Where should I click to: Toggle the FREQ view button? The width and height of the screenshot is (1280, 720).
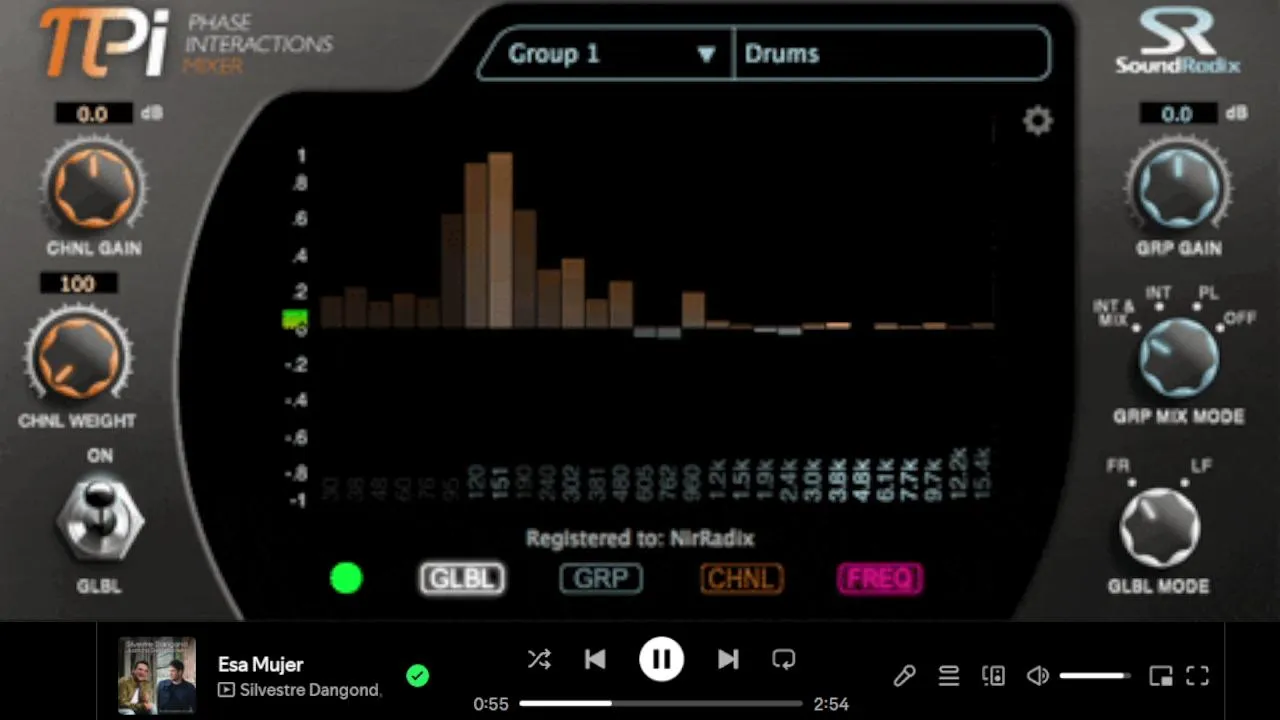click(880, 578)
